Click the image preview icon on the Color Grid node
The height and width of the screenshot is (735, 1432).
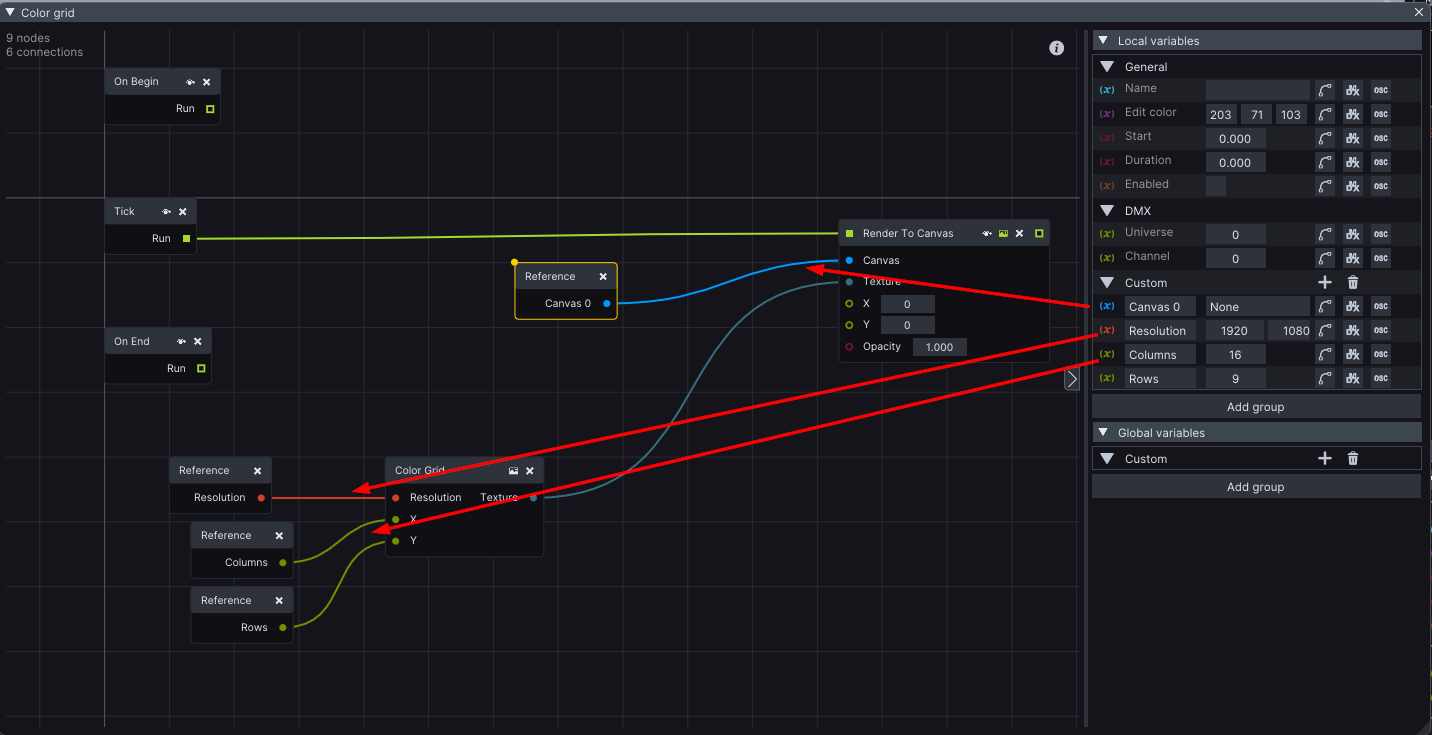(513, 471)
